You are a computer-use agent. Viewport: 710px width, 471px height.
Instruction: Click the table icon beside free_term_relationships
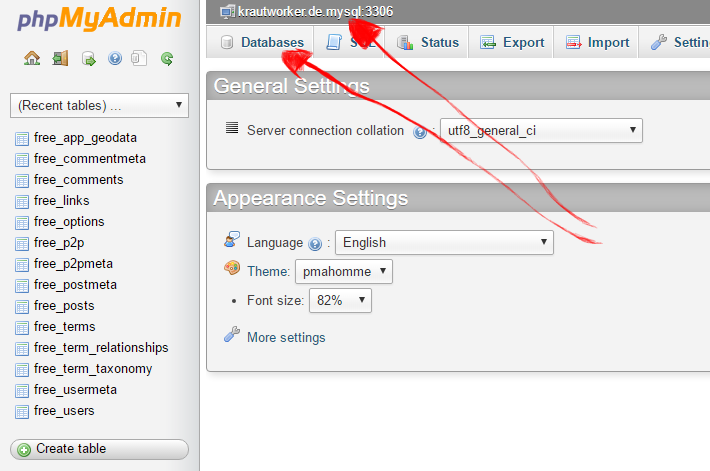click(x=22, y=348)
